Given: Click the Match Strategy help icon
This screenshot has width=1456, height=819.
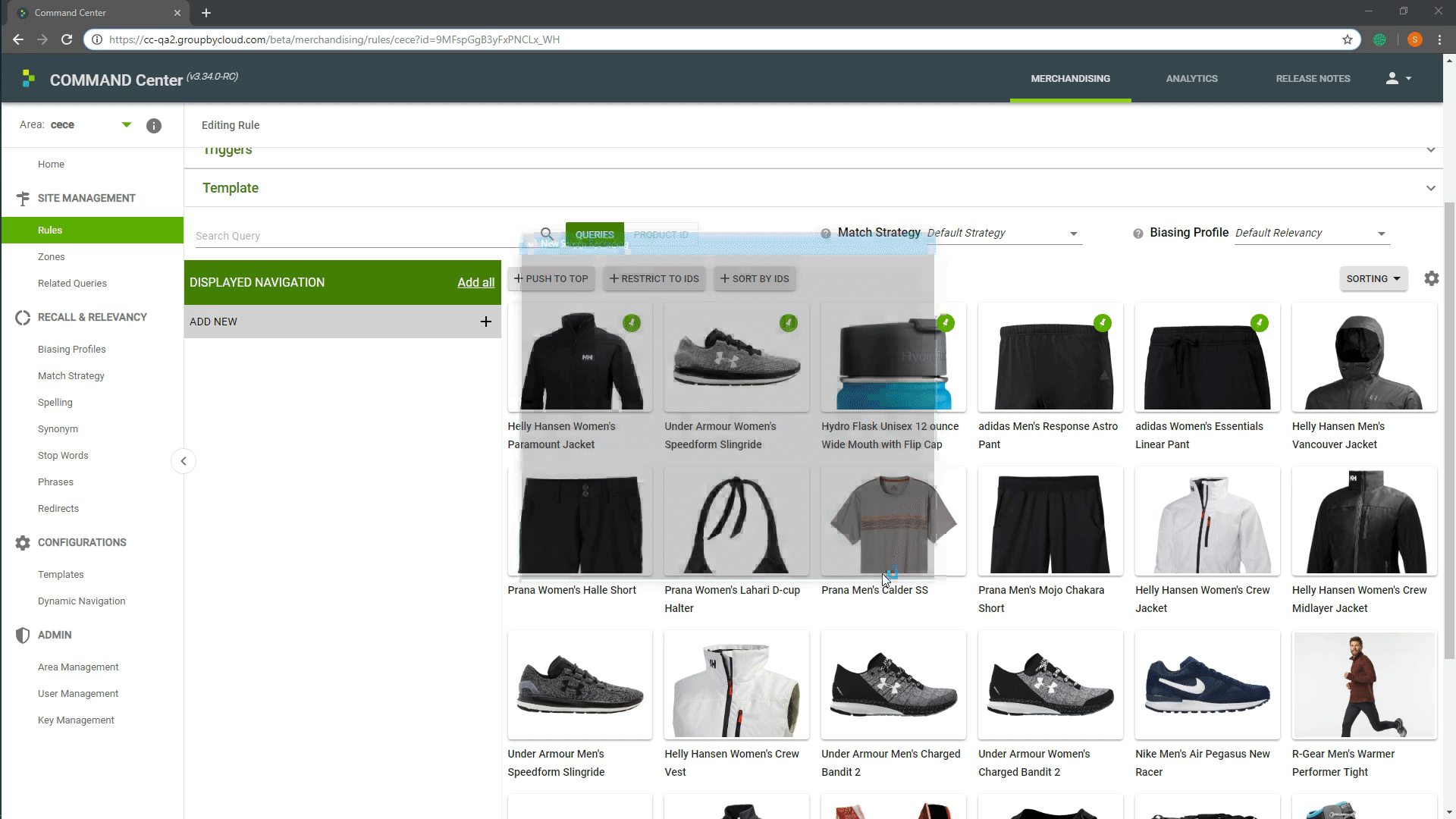Looking at the screenshot, I should click(826, 234).
